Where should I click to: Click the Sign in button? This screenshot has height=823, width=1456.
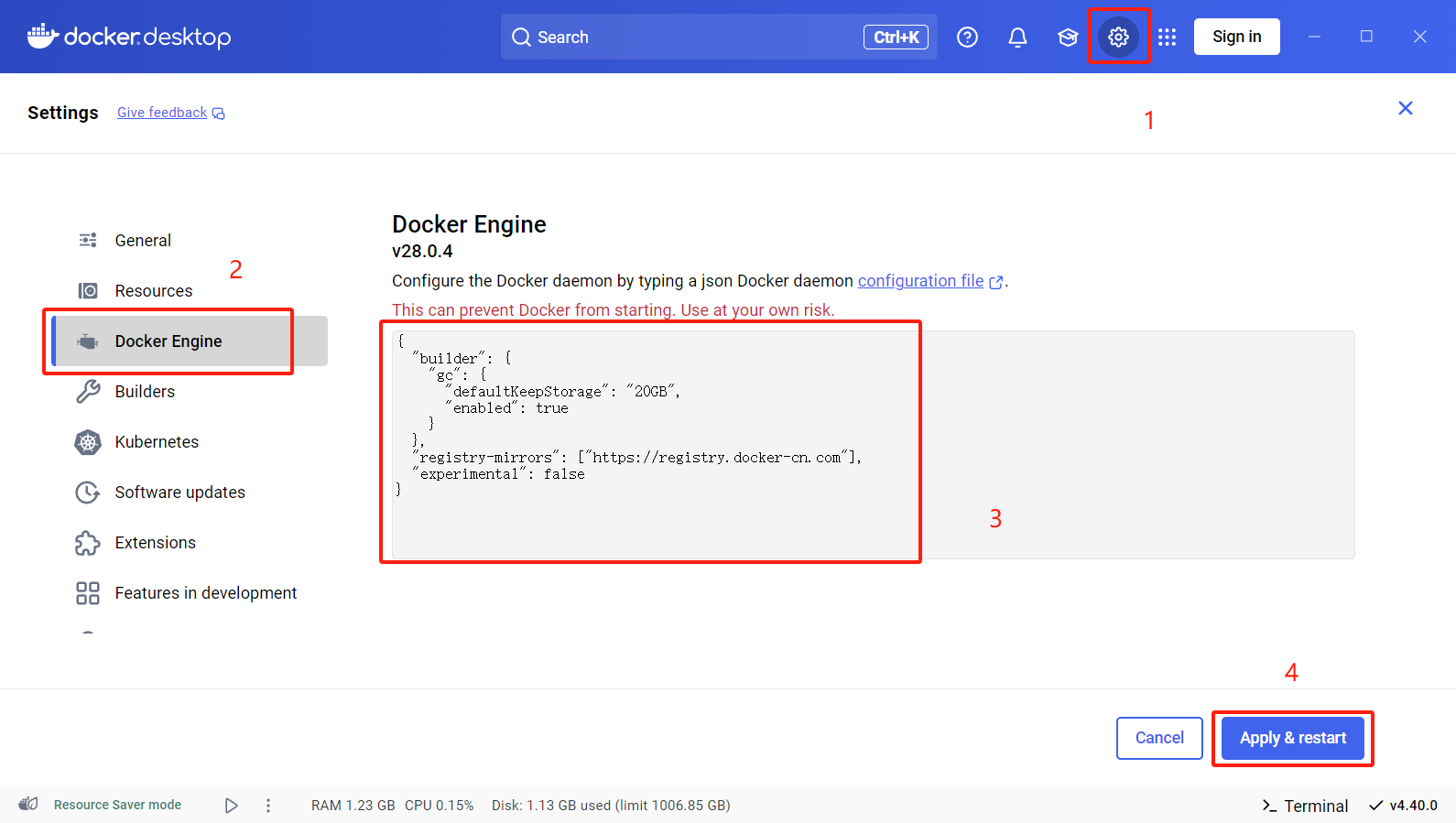[1236, 37]
